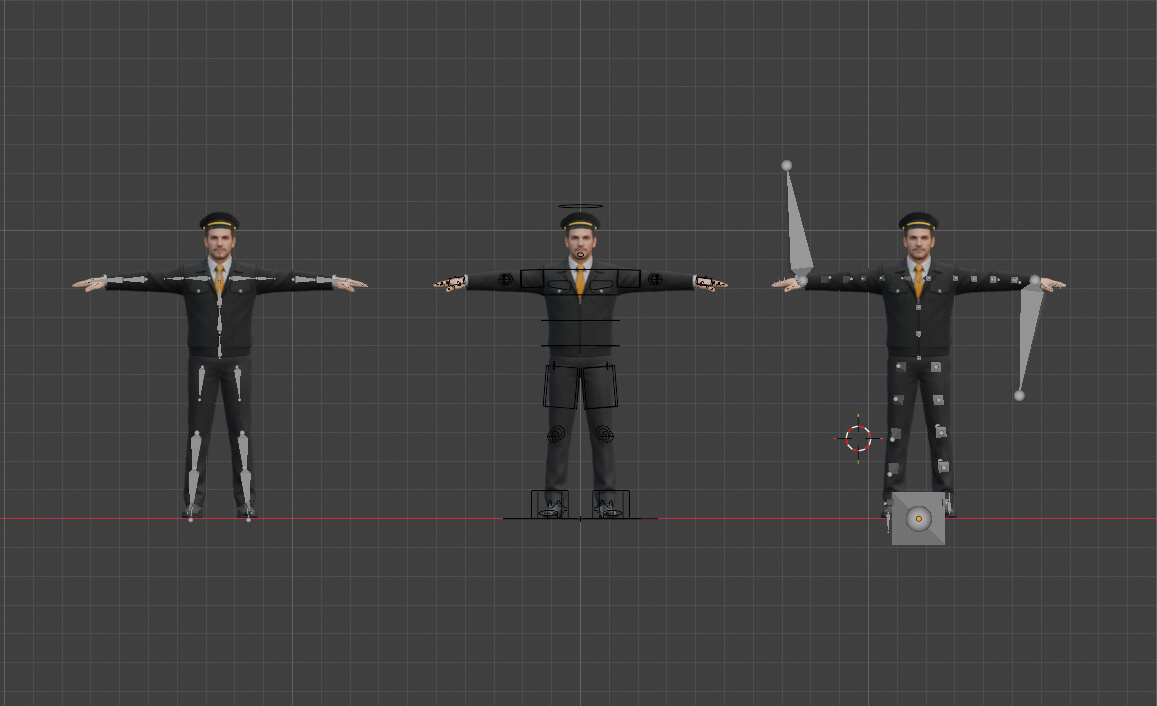Select middle character's chin control circle

click(x=580, y=255)
